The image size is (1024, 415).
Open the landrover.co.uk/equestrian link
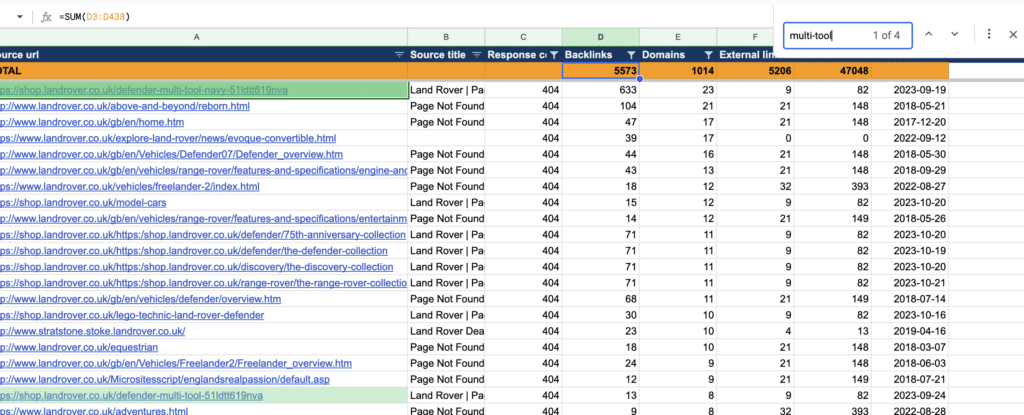[x=79, y=347]
